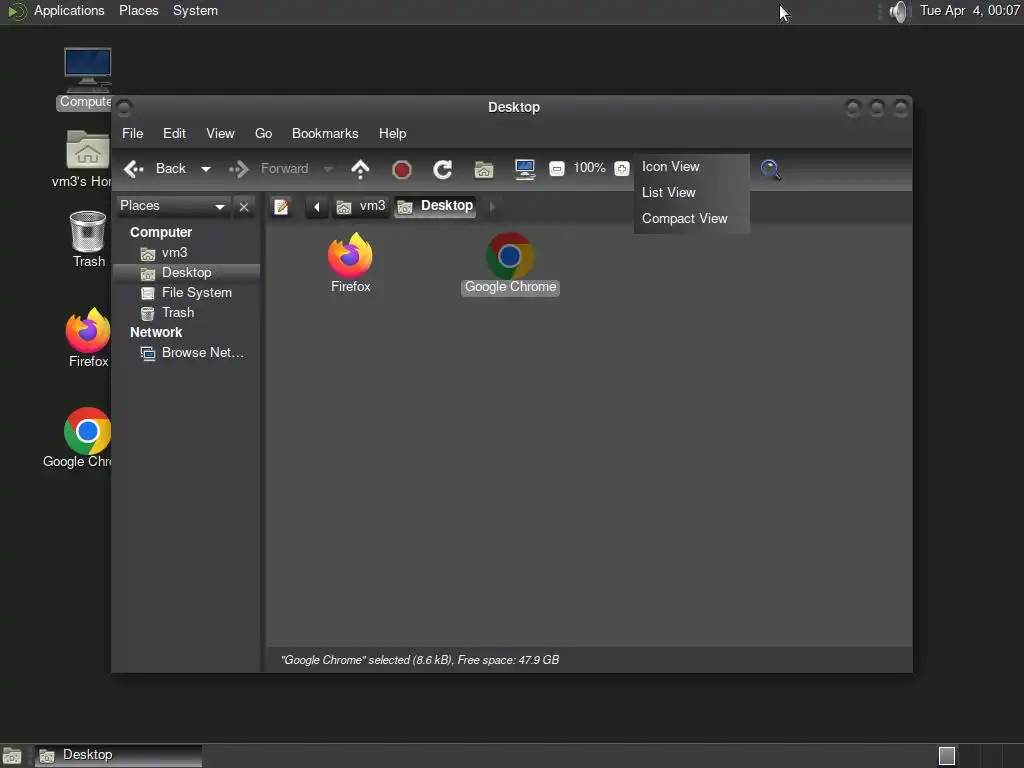1024x768 pixels.
Task: Click the Trash desktop icon
Action: tap(88, 239)
